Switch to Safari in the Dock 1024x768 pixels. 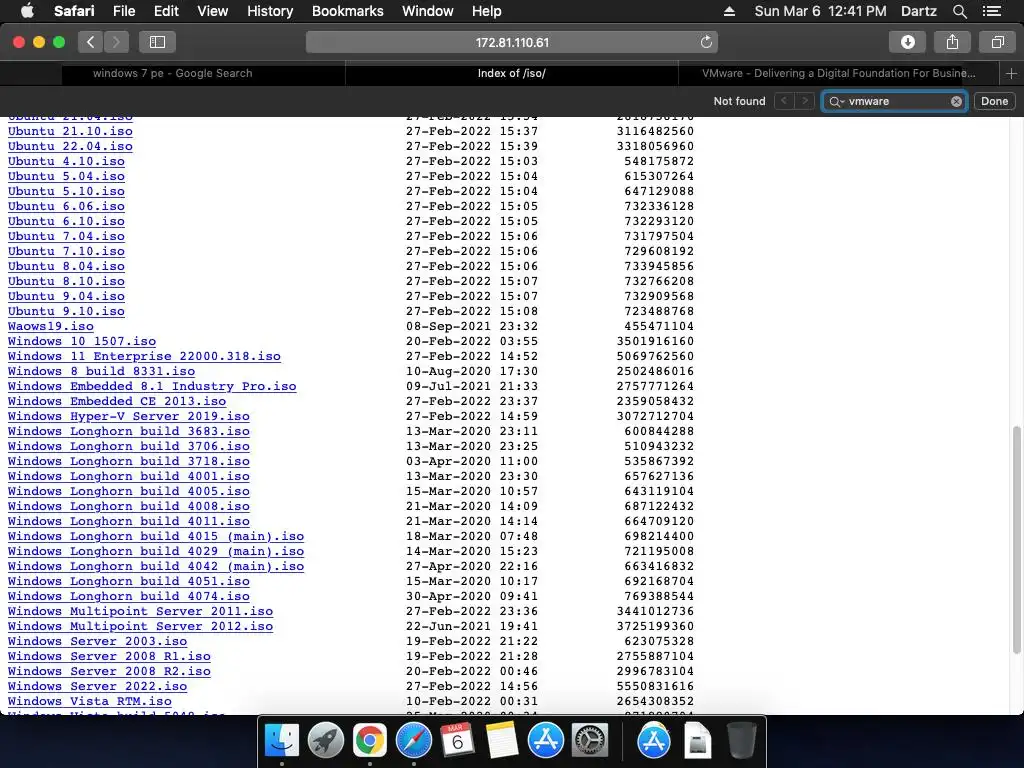point(413,741)
